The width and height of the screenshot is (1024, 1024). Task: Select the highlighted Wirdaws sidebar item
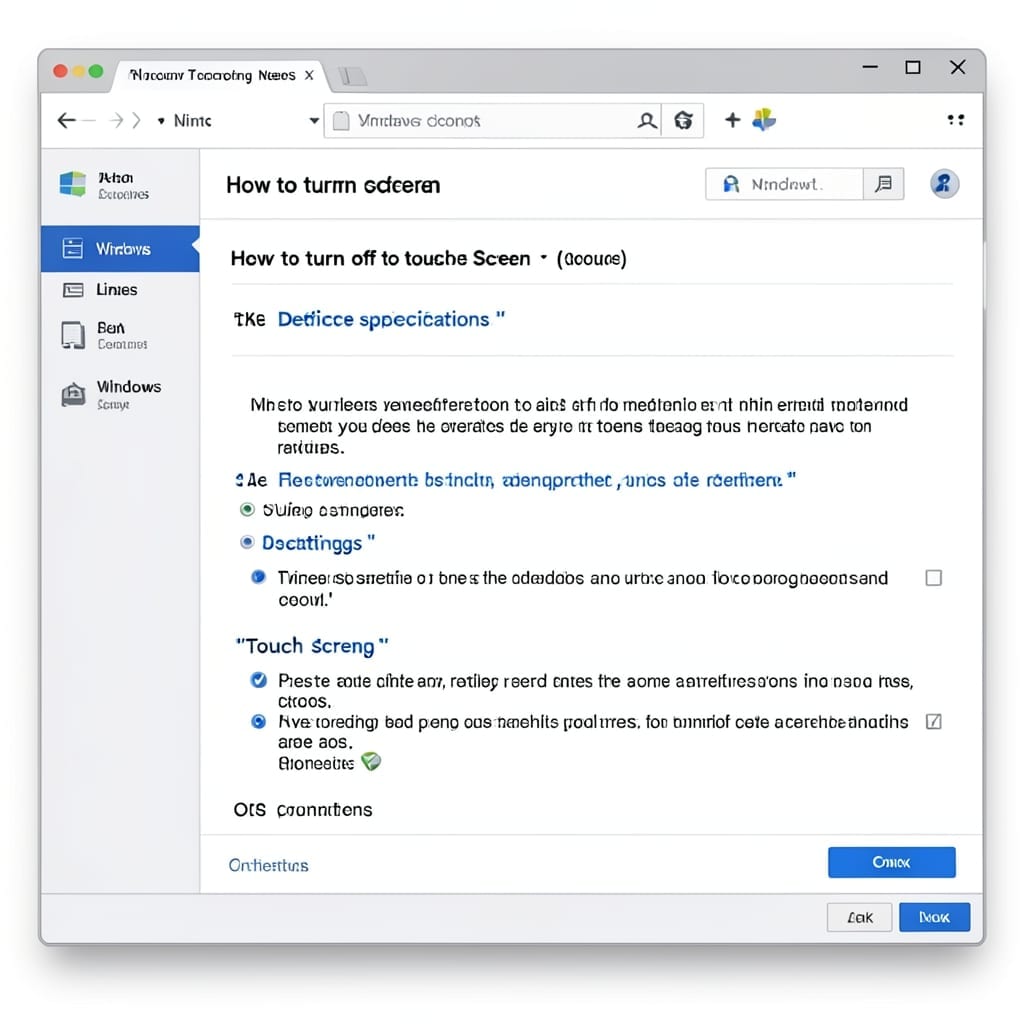(x=120, y=249)
